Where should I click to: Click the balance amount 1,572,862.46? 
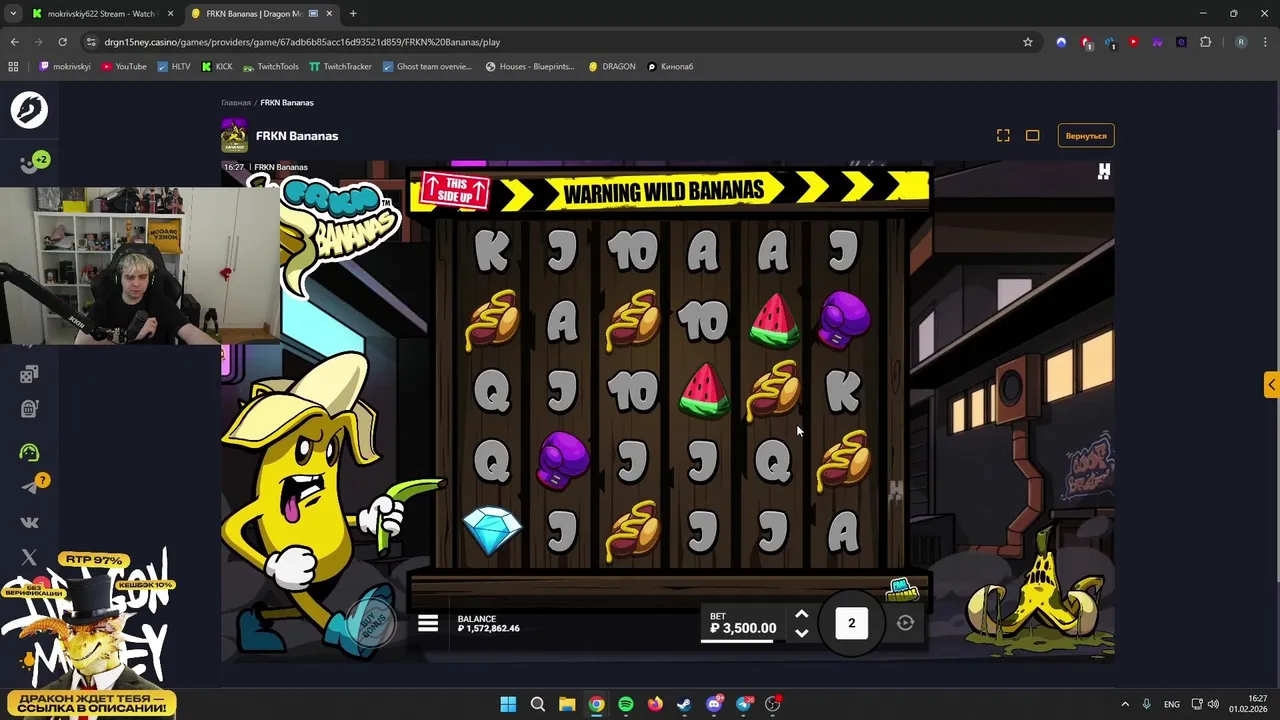pyautogui.click(x=488, y=629)
